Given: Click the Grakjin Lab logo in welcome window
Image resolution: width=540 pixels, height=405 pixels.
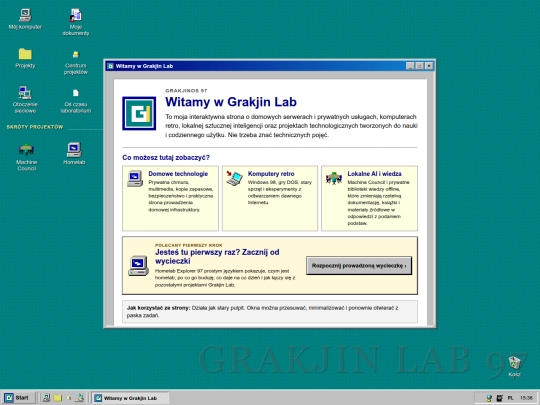Looking at the screenshot, I should point(139,113).
